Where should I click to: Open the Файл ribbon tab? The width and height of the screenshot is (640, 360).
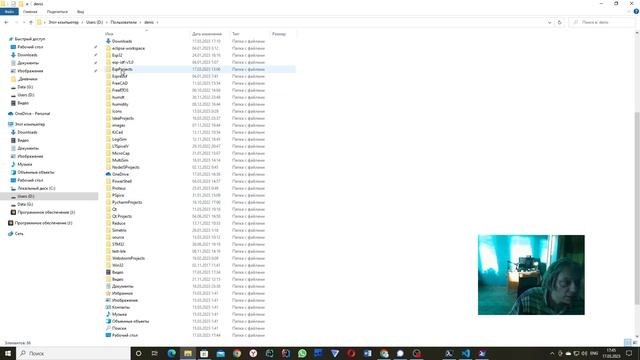coord(9,12)
